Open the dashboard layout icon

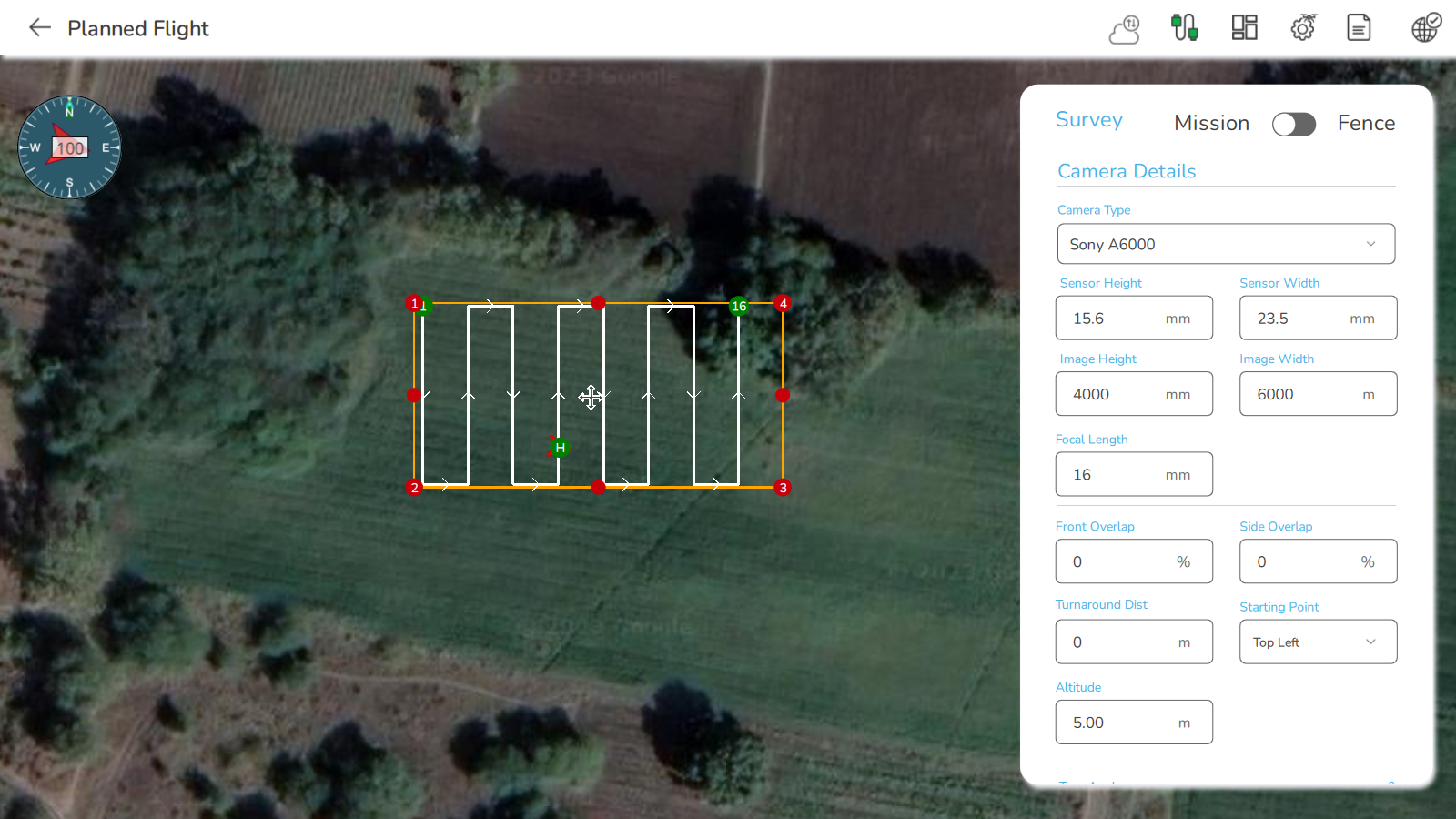(1244, 28)
